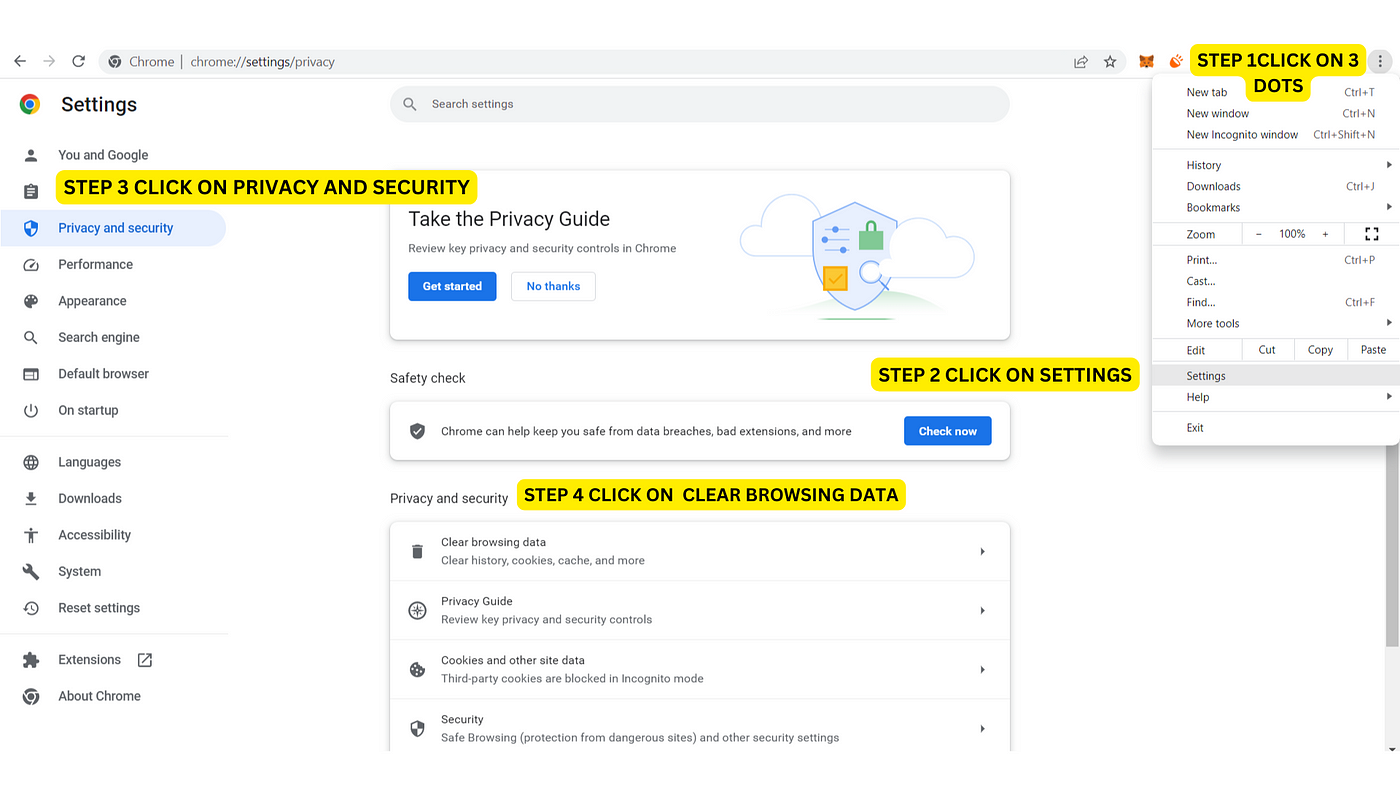Reload the page with refresh icon
The width and height of the screenshot is (1400, 788).
79,61
